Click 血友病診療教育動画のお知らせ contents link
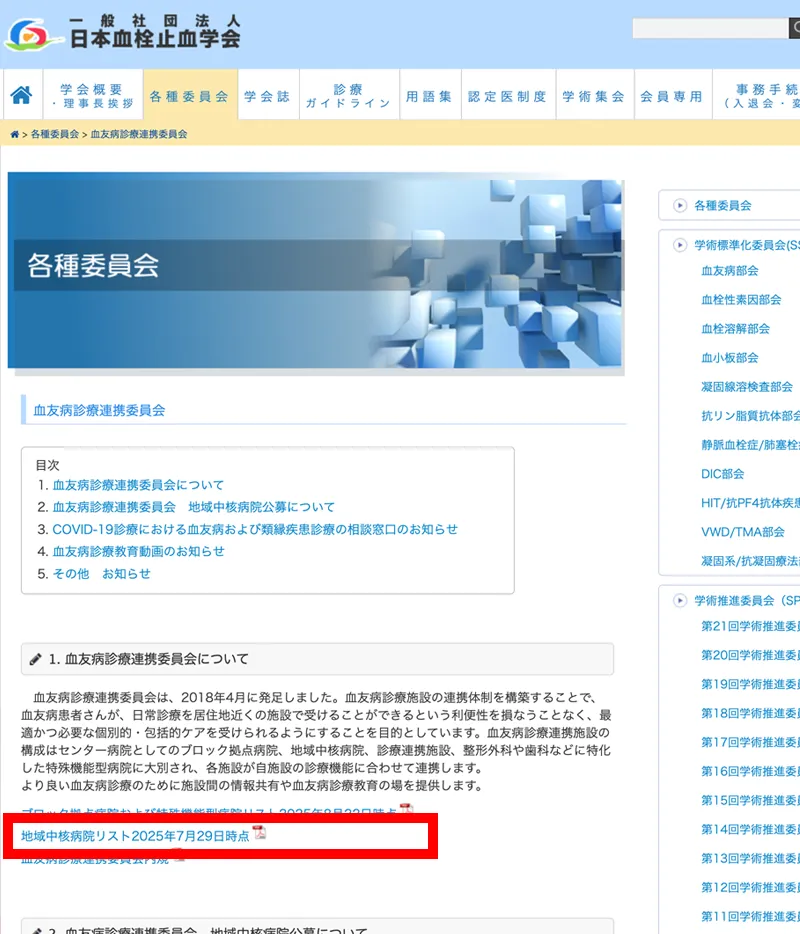The width and height of the screenshot is (800, 934). [138, 551]
